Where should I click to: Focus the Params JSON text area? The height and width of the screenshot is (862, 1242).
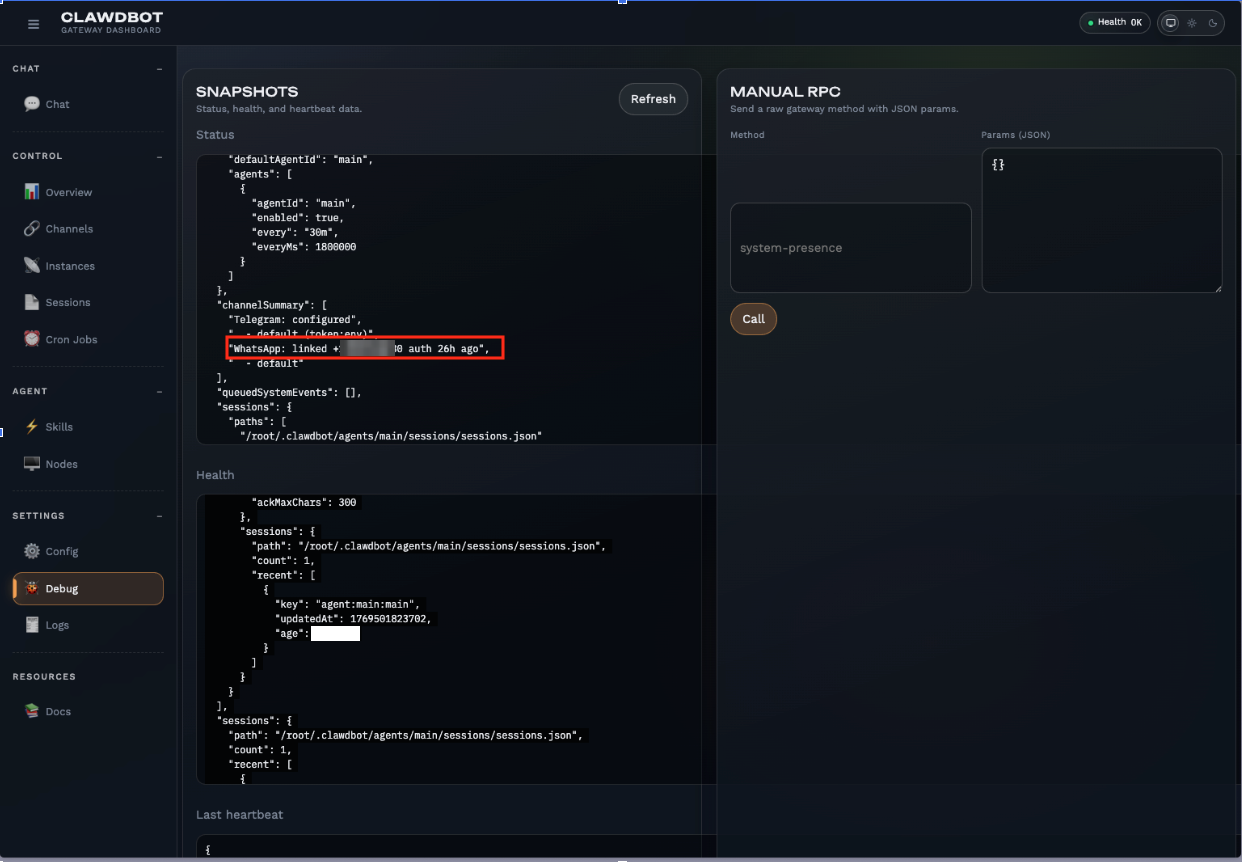(x=1102, y=220)
